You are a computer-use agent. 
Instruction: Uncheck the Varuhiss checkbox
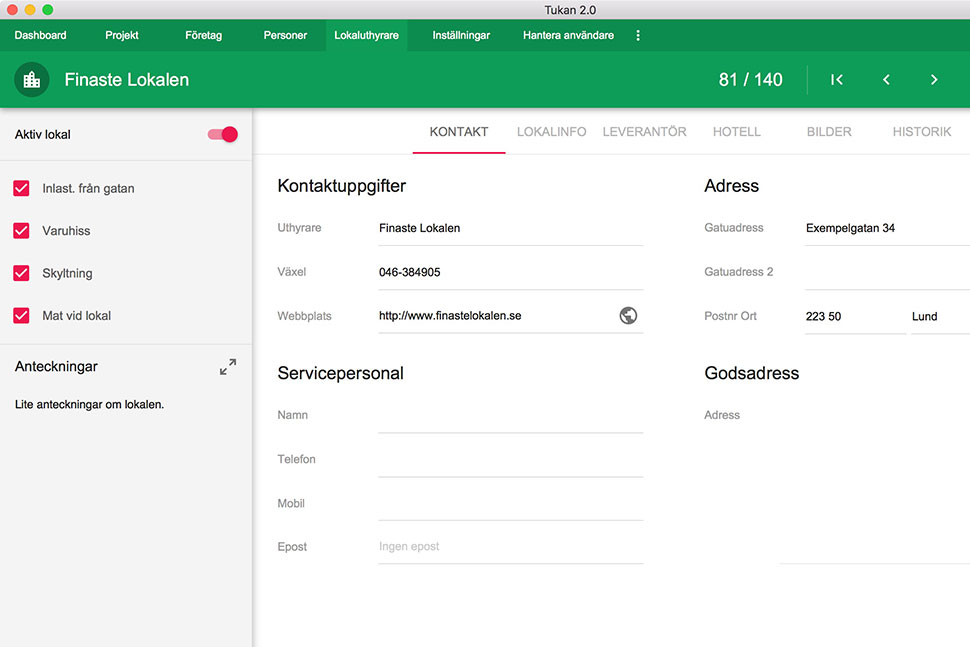point(21,231)
